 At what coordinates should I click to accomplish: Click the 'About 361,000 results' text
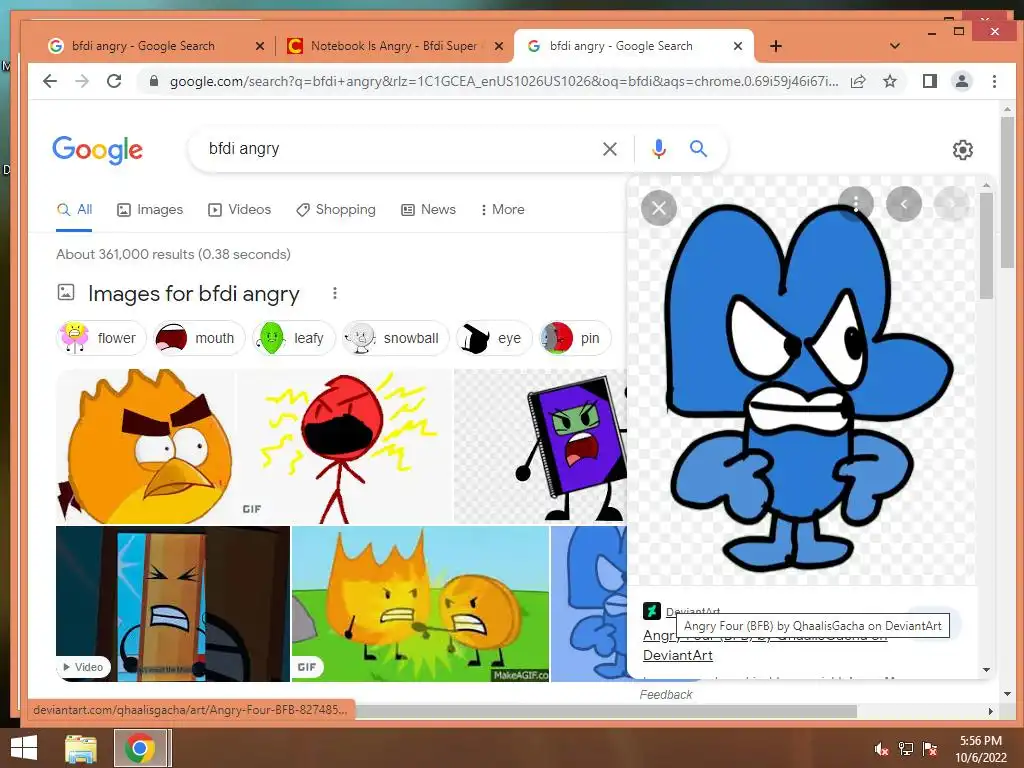coord(174,254)
